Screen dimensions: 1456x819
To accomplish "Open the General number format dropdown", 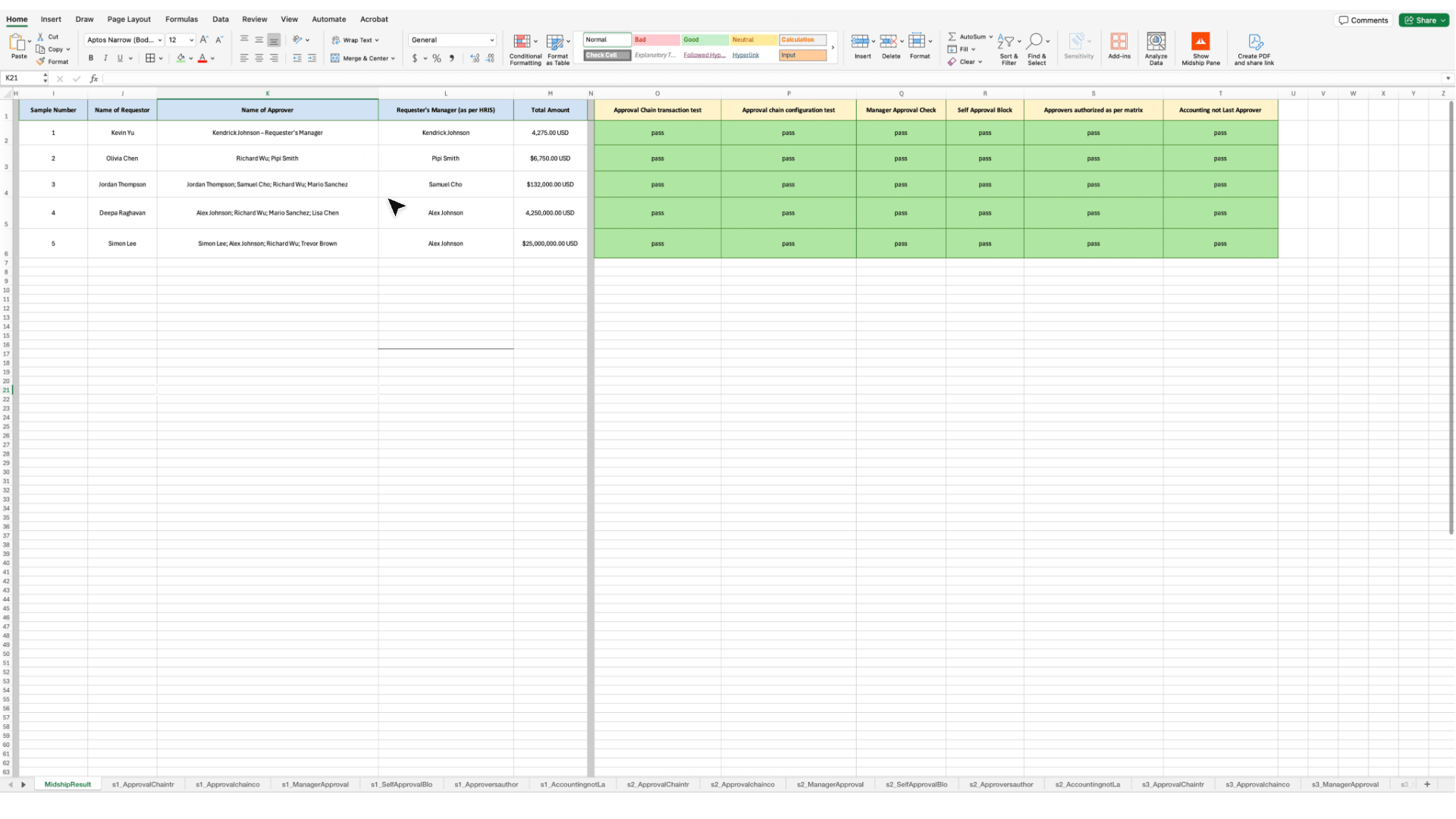I will coord(491,40).
